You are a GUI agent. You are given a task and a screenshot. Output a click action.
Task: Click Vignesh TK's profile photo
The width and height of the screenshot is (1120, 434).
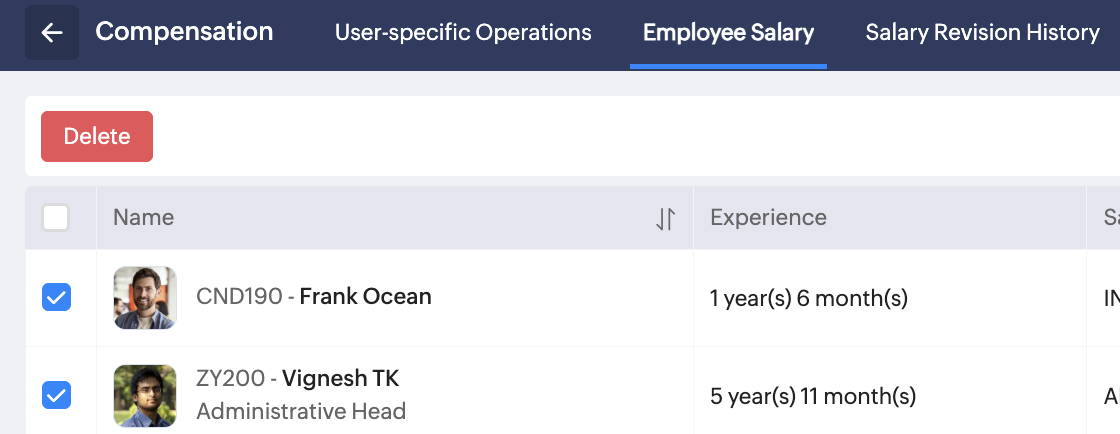[145, 395]
